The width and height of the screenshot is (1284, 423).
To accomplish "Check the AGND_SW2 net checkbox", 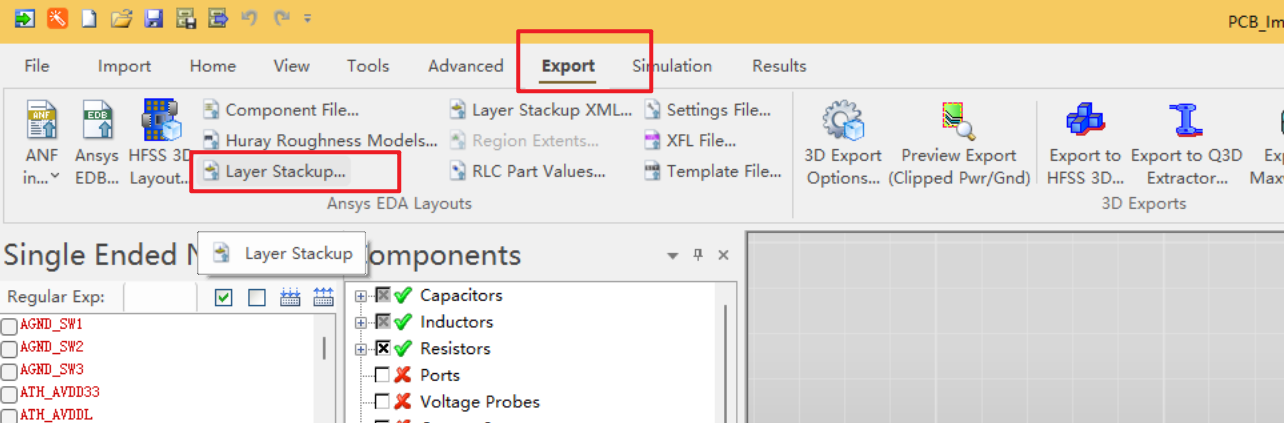I will [x=9, y=348].
